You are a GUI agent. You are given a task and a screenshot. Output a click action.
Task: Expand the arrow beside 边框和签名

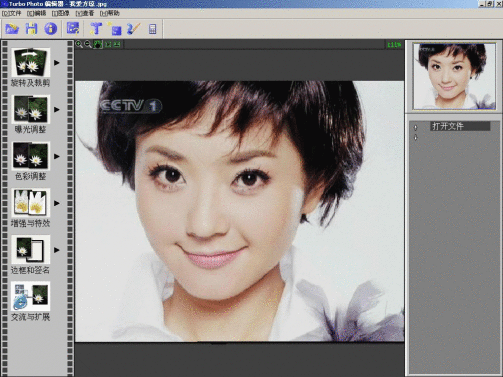[x=57, y=250]
